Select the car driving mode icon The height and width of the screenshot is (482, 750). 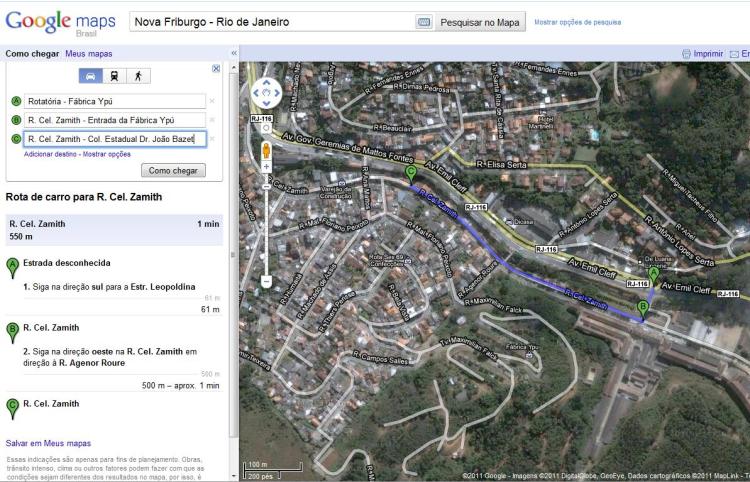pos(92,75)
